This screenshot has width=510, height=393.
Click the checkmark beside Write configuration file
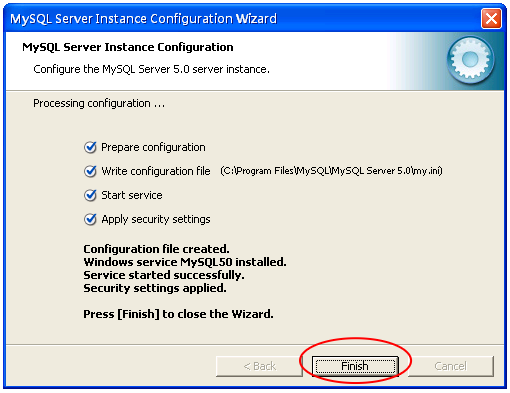90,171
